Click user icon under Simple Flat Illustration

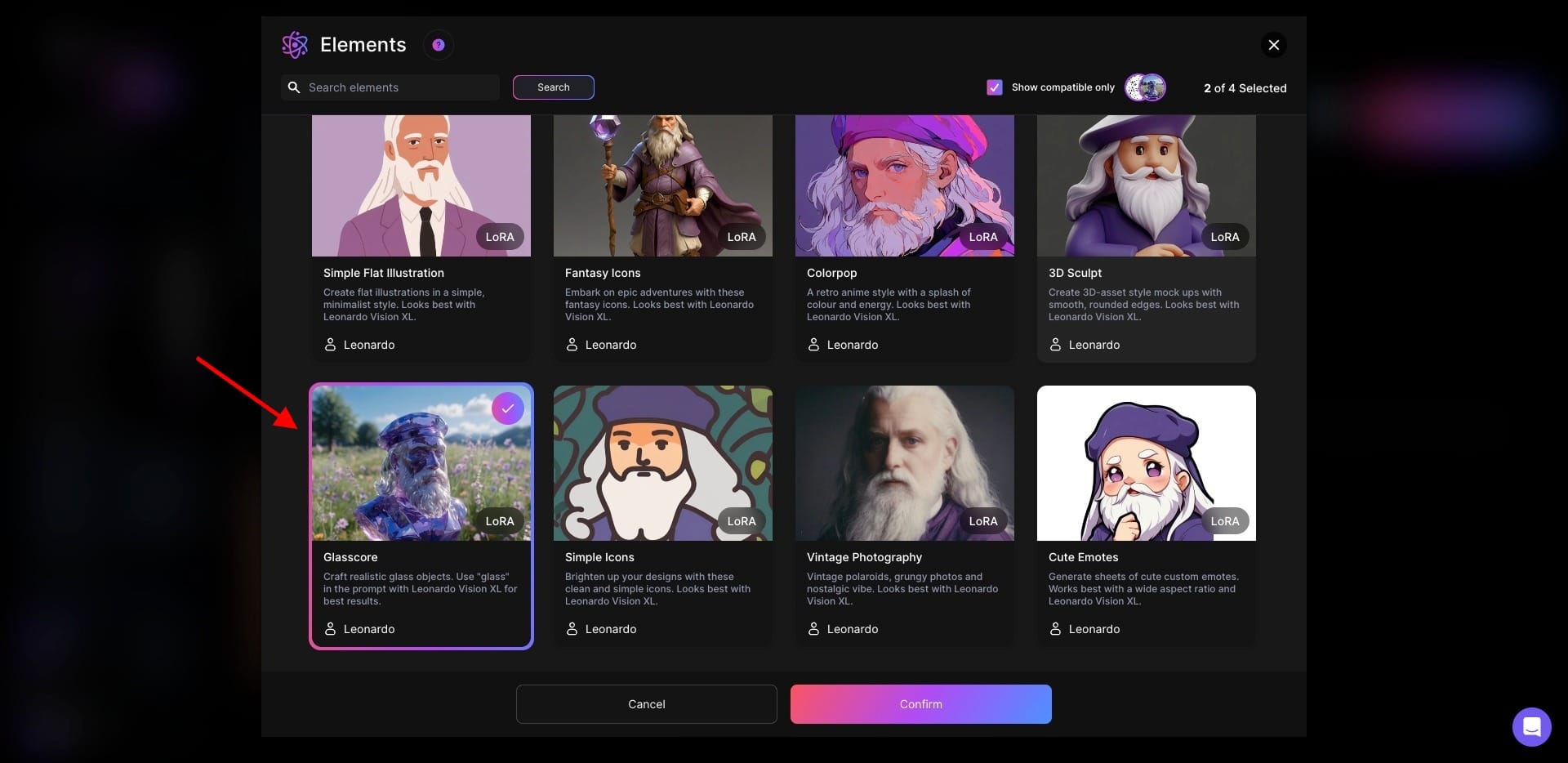[x=330, y=345]
